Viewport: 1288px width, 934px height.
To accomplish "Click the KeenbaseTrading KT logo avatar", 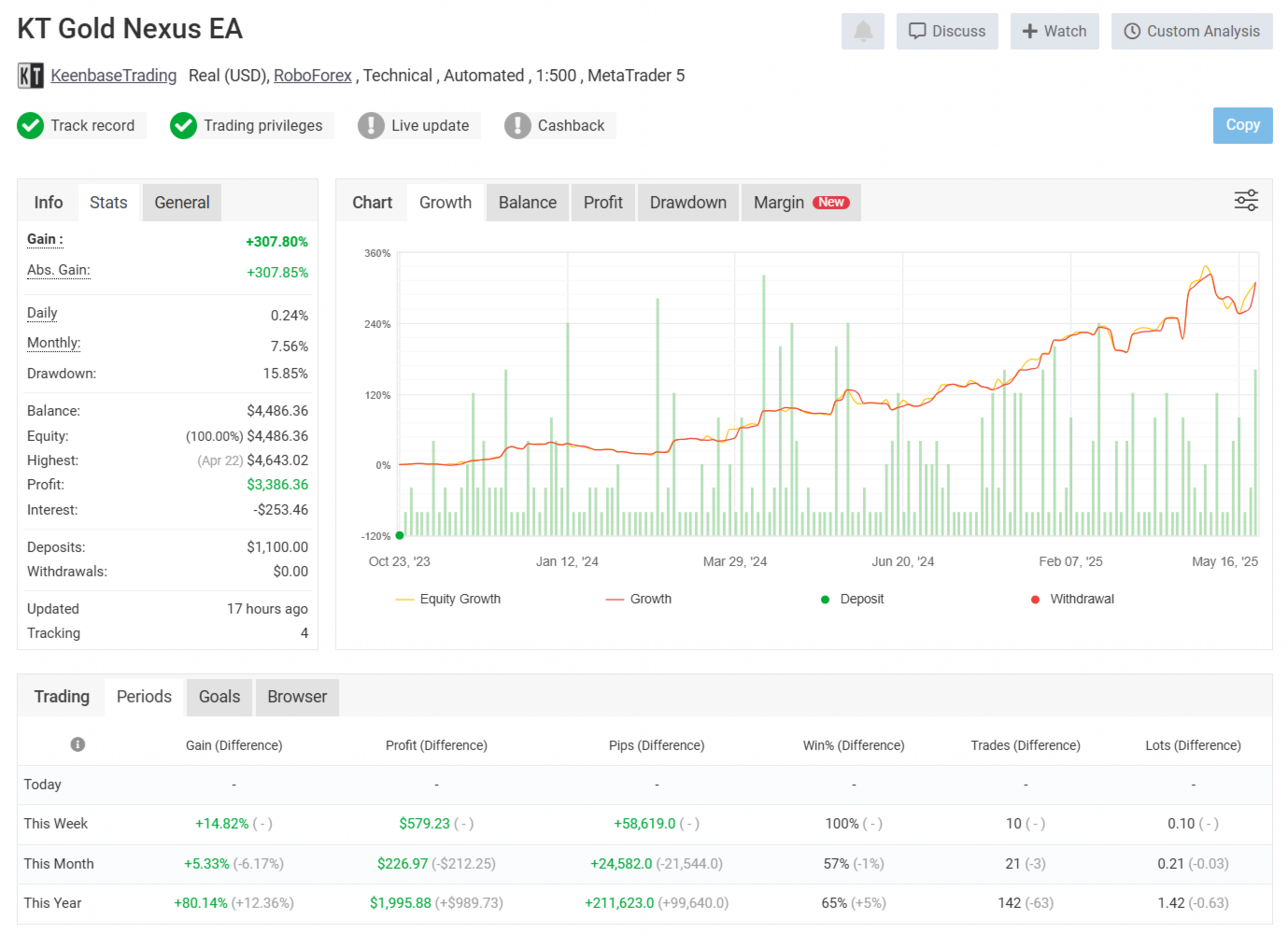I will (31, 76).
